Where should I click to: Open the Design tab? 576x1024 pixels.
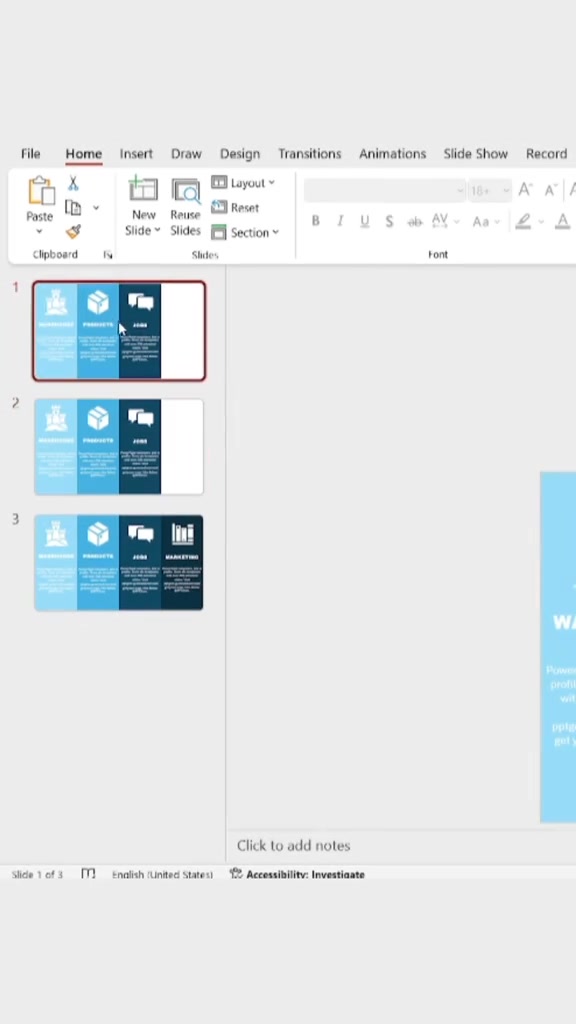click(240, 153)
